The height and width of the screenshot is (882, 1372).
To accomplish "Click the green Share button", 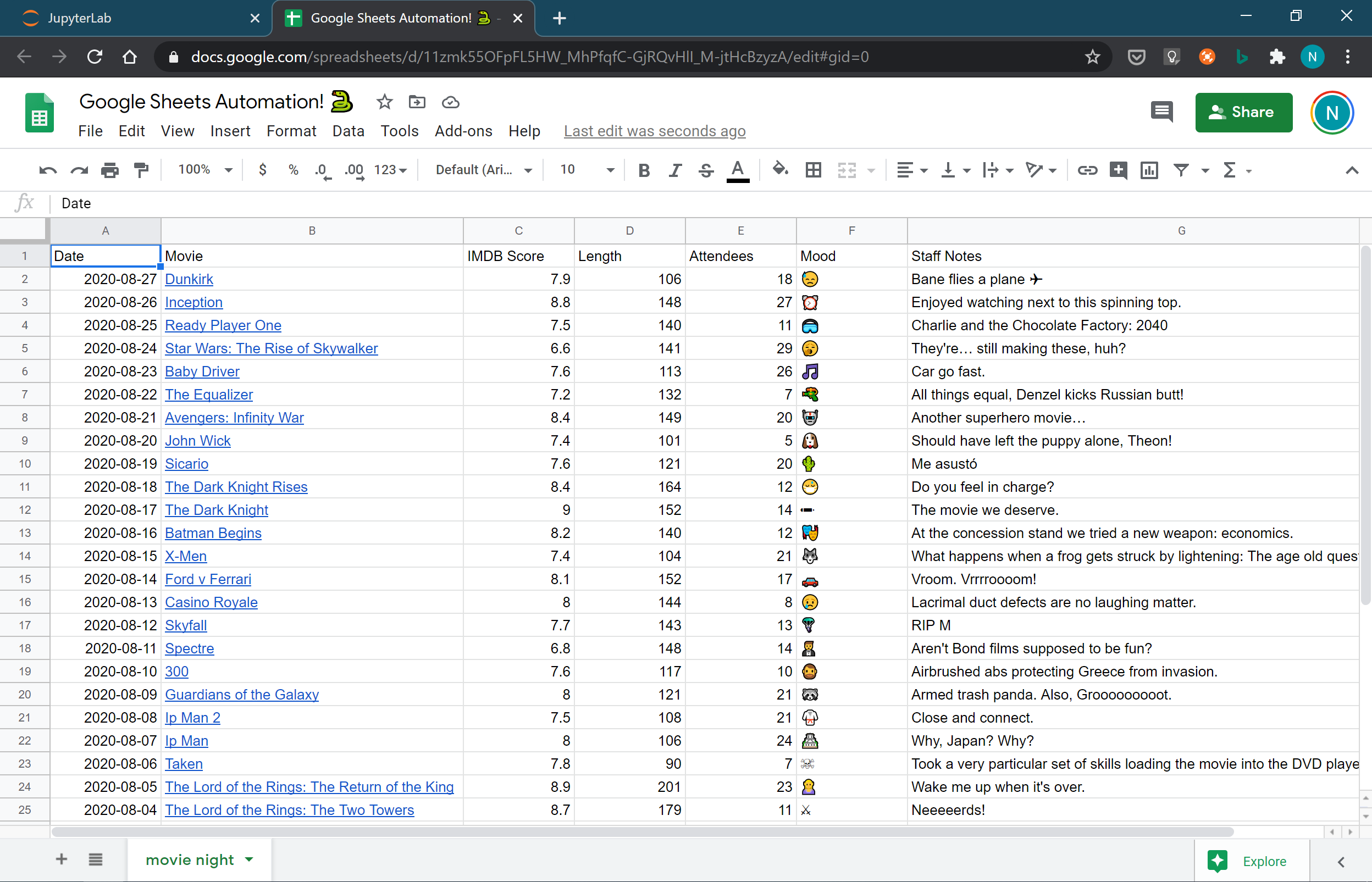I will tap(1243, 112).
